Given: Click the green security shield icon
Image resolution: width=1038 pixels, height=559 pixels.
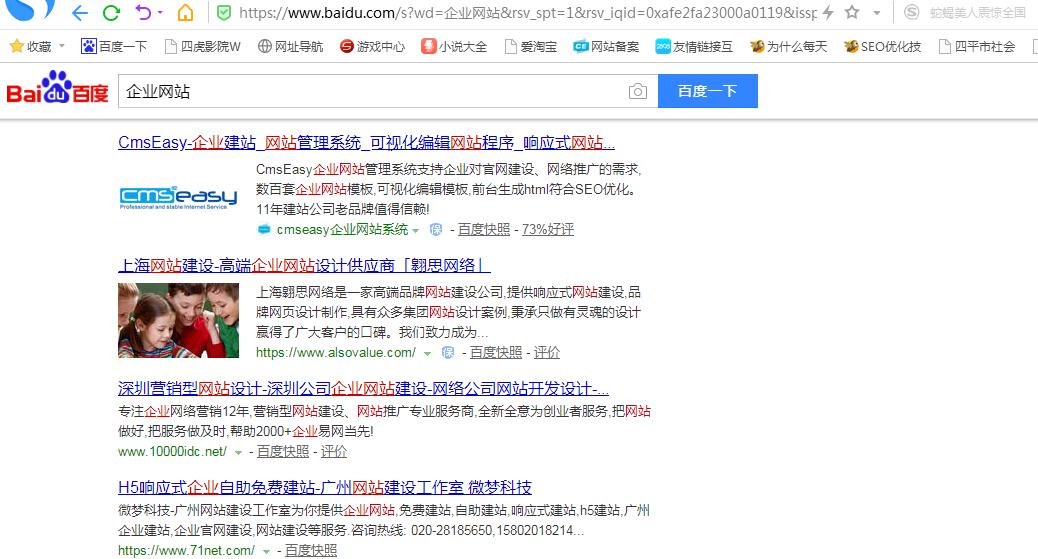Looking at the screenshot, I should [224, 13].
